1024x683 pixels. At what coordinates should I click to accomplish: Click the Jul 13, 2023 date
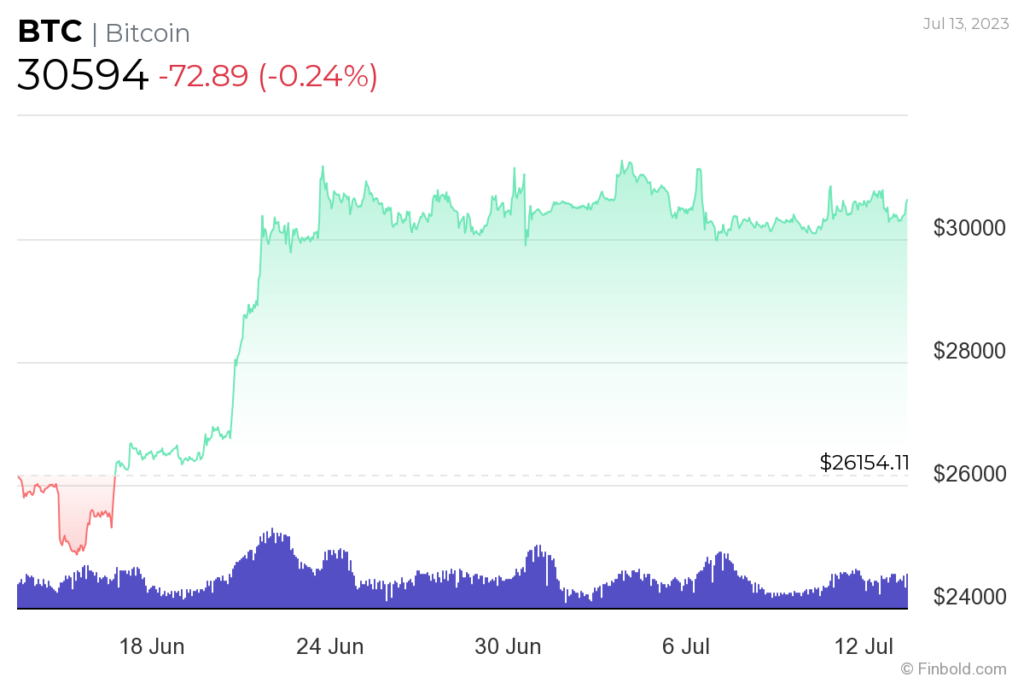click(x=966, y=24)
